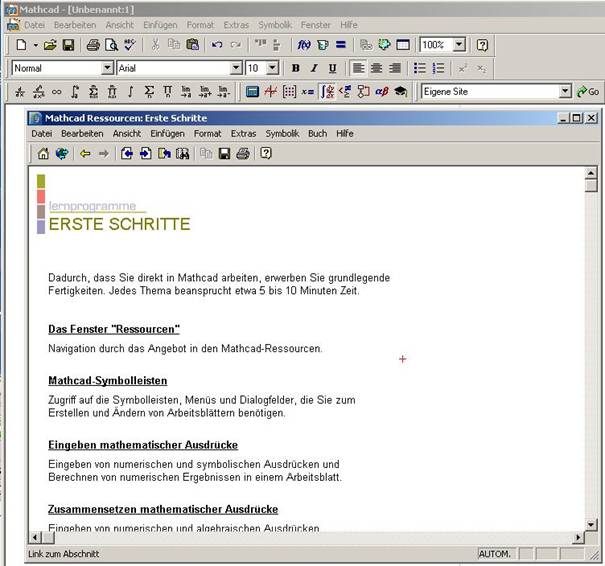Image resolution: width=605 pixels, height=566 pixels.
Task: Click the Go button beside Eigene Site
Action: tap(587, 92)
